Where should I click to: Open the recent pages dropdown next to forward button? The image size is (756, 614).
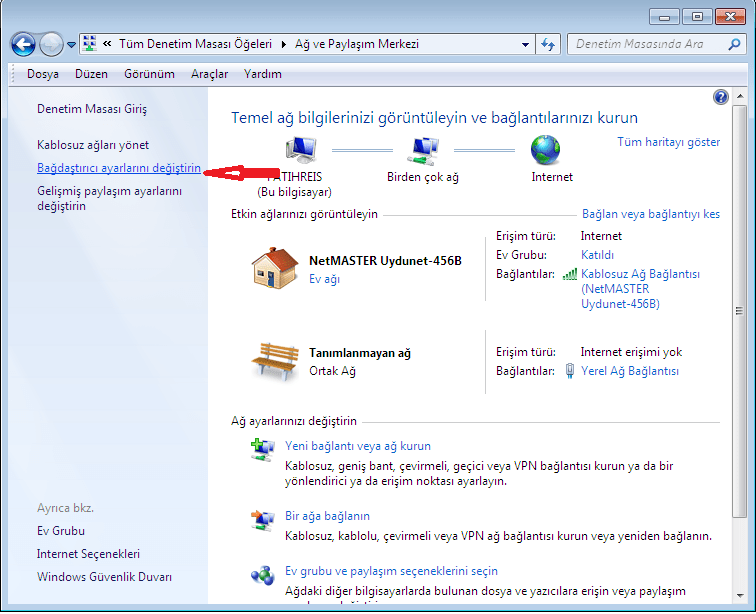point(71,45)
